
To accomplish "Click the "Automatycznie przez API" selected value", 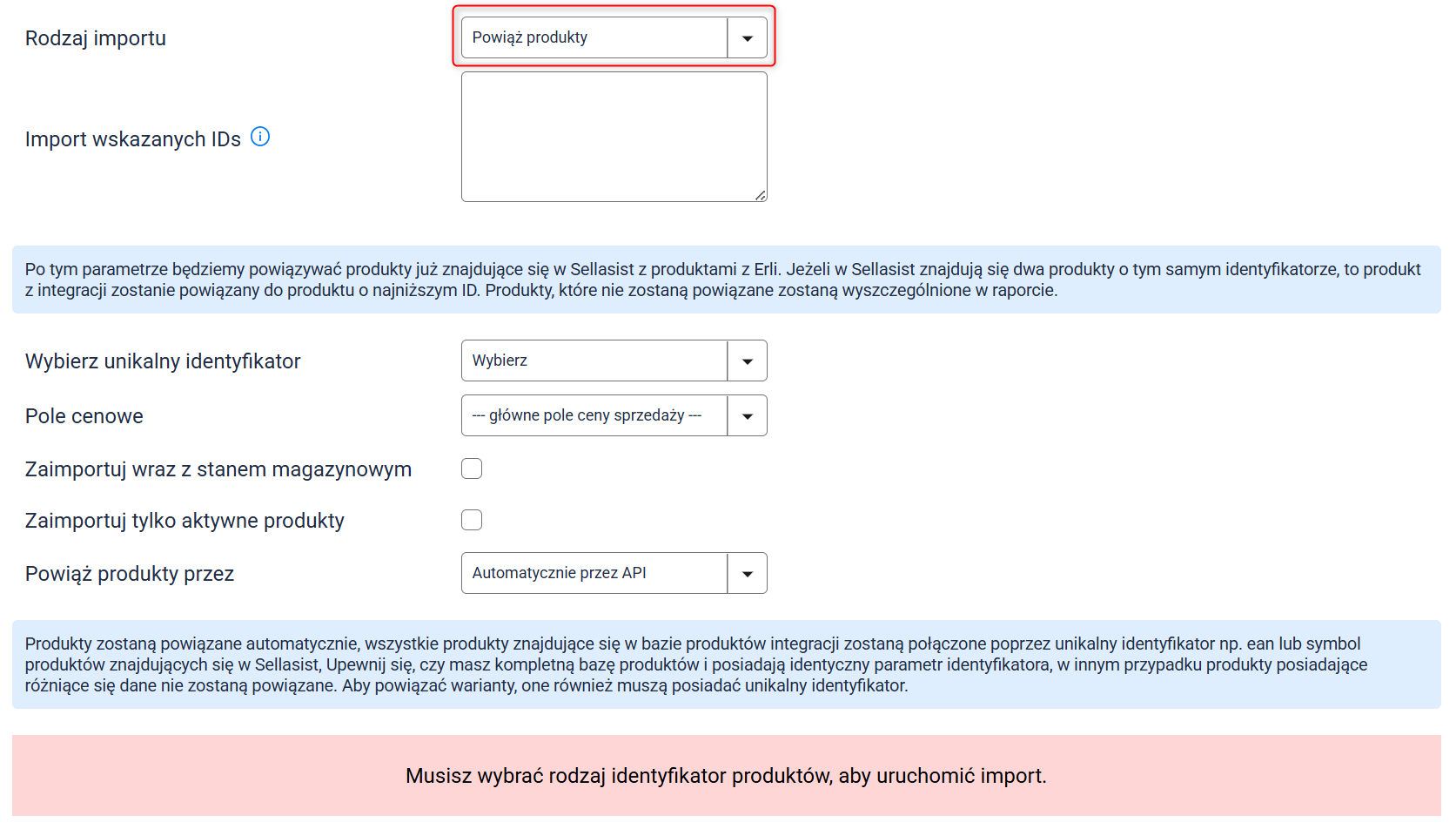I will tap(560, 573).
